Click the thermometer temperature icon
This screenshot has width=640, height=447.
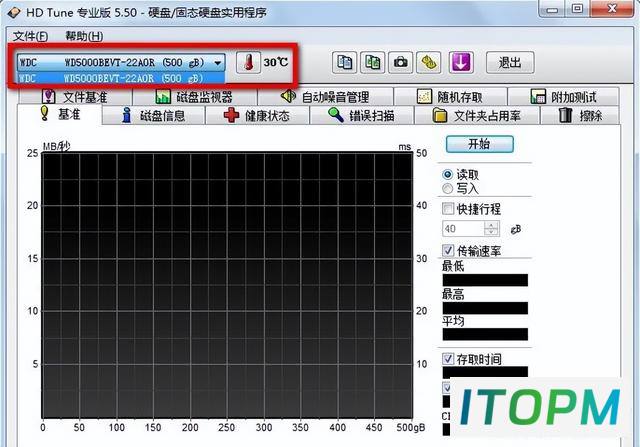point(248,62)
